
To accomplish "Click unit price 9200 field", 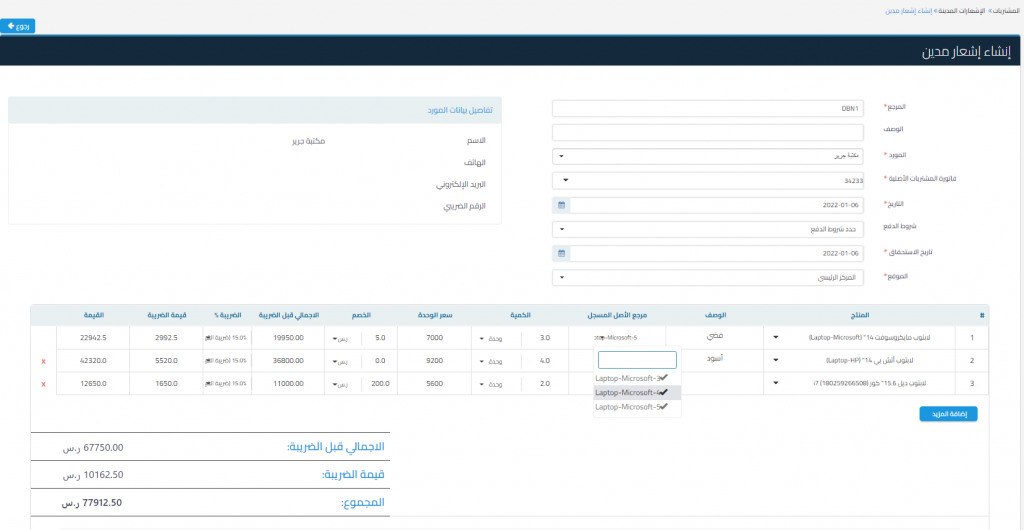I will click(434, 360).
